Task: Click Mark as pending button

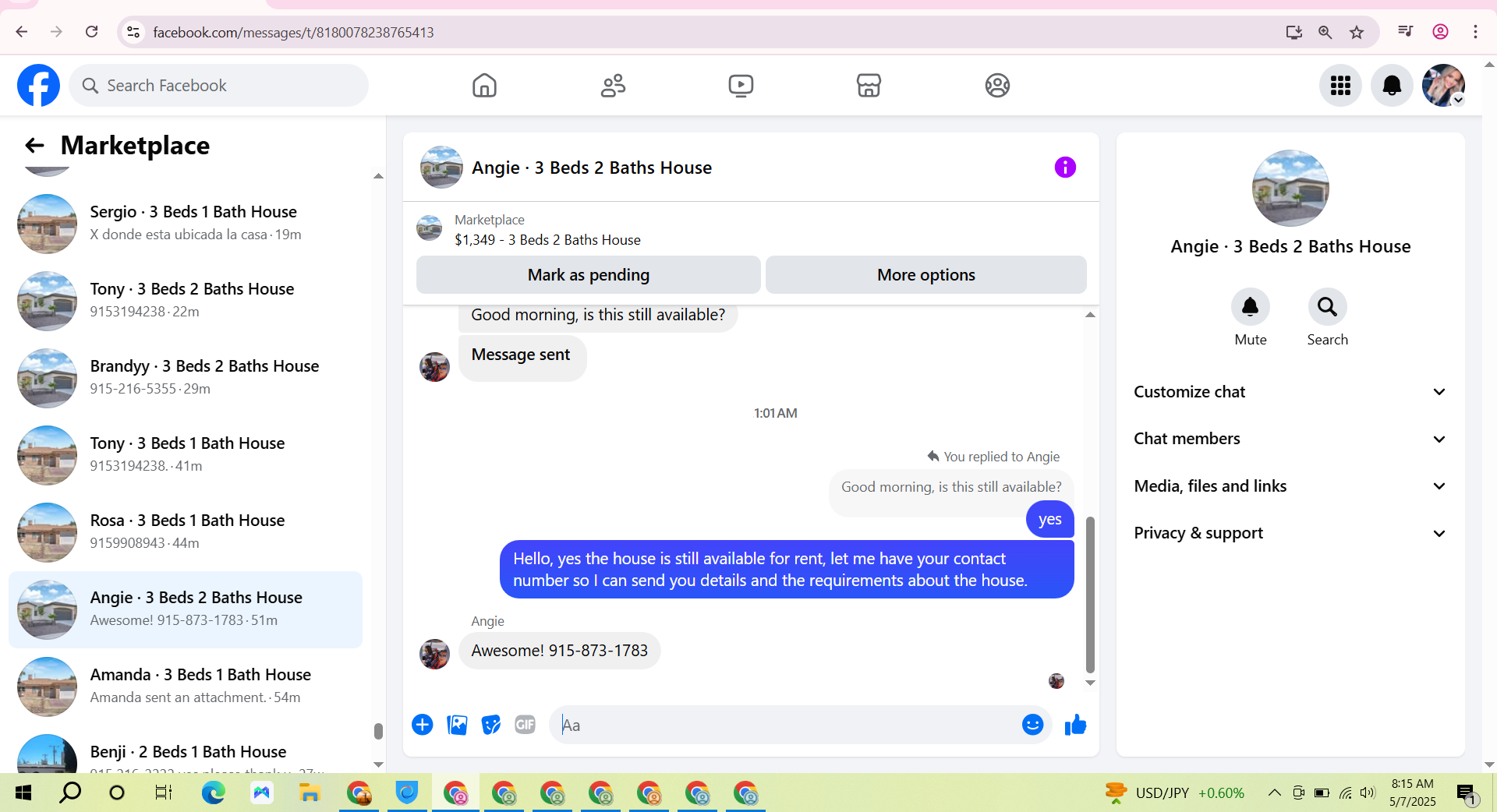Action: pyautogui.click(x=588, y=275)
